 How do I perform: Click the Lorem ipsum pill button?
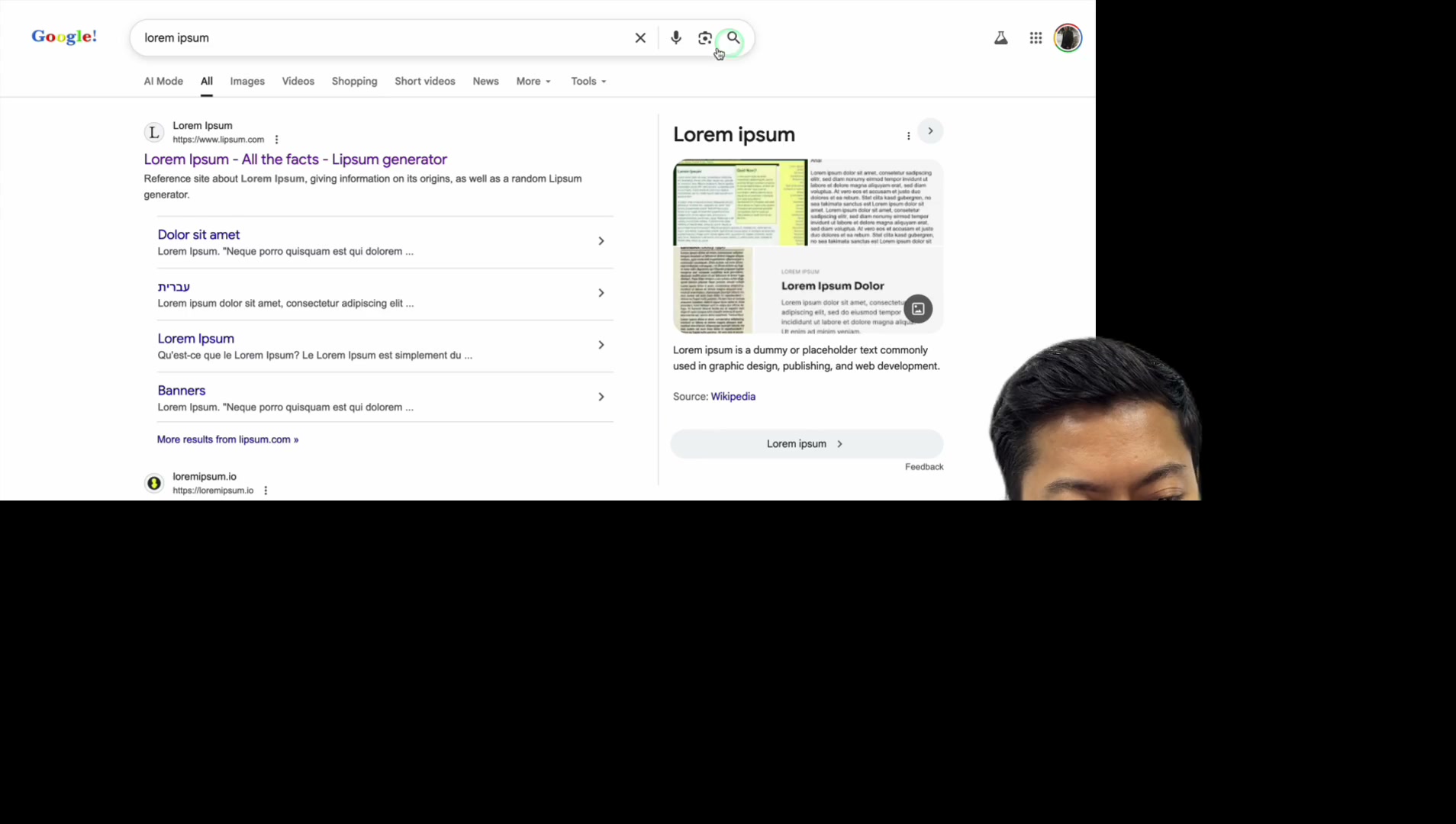click(807, 444)
